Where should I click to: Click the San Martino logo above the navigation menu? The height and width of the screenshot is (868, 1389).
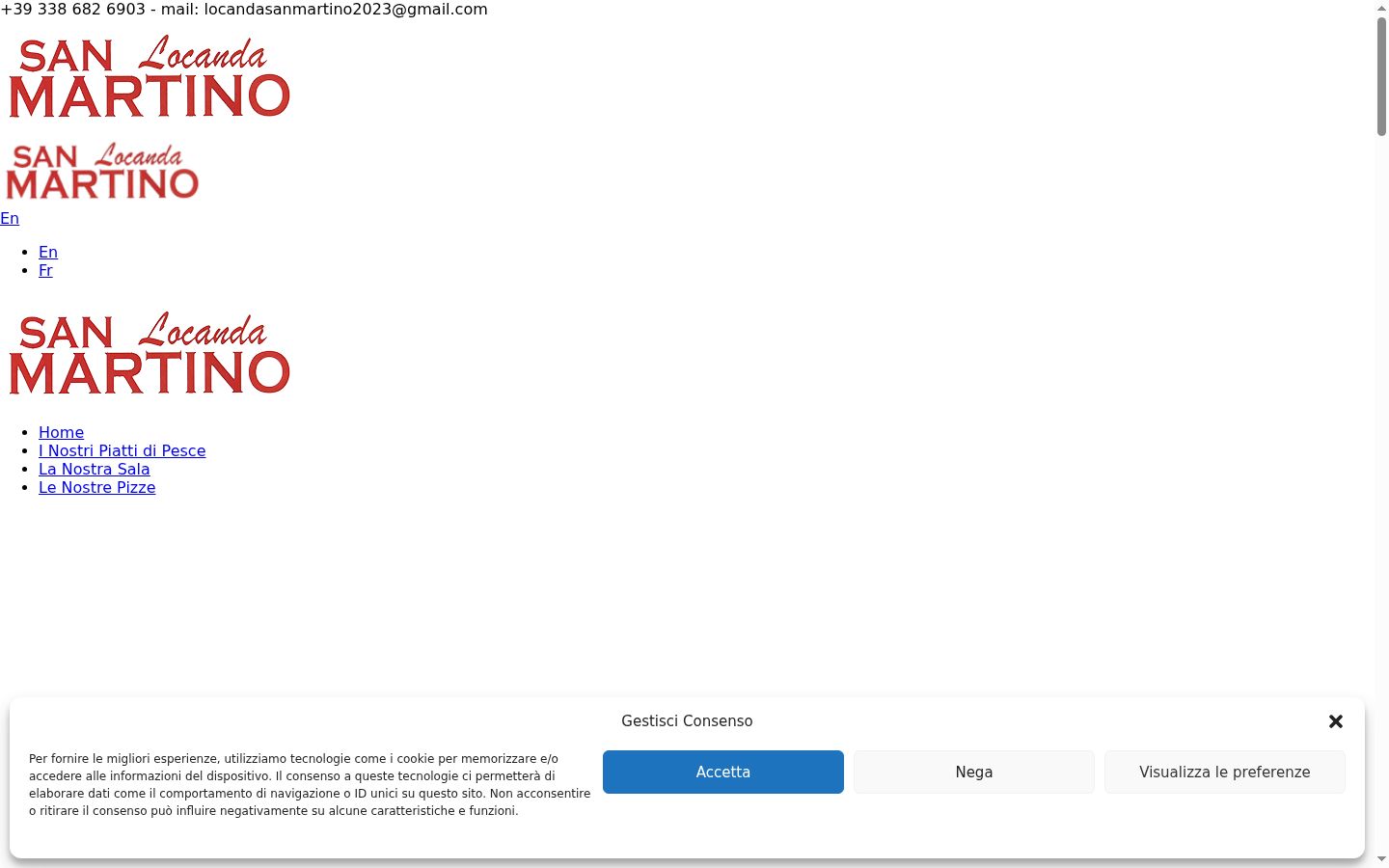coord(150,353)
